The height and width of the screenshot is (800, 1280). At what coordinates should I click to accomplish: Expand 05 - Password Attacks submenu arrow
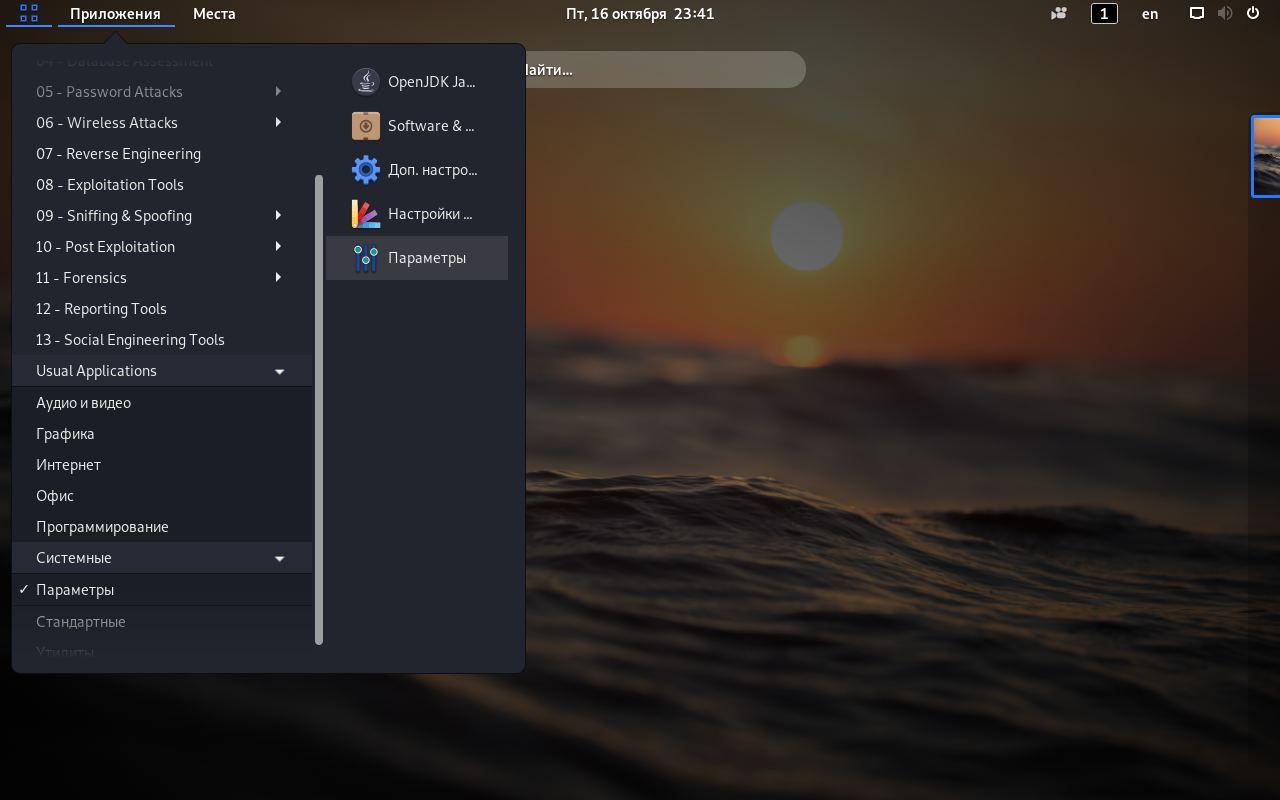278,92
